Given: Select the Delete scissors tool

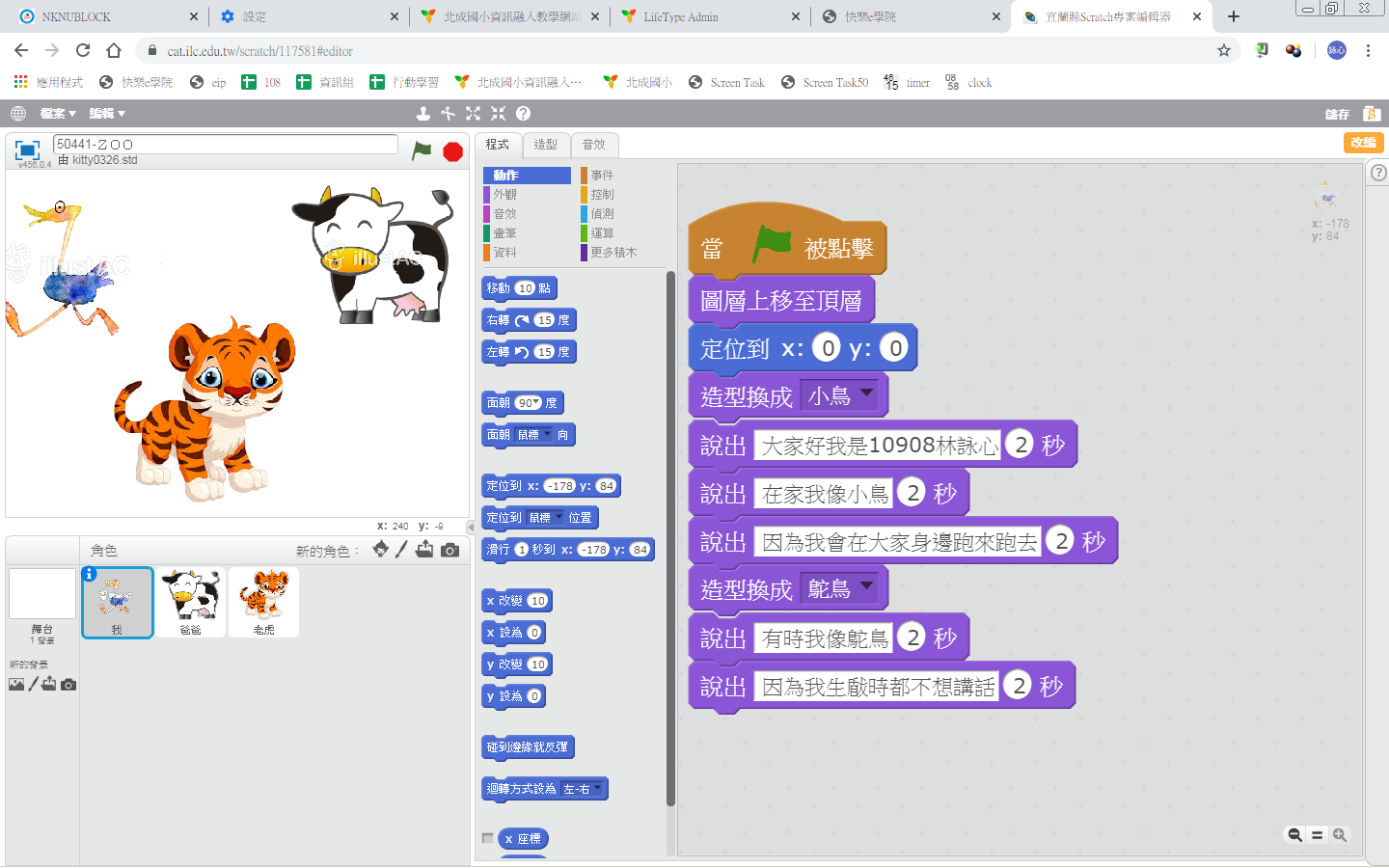Looking at the screenshot, I should click(x=448, y=114).
